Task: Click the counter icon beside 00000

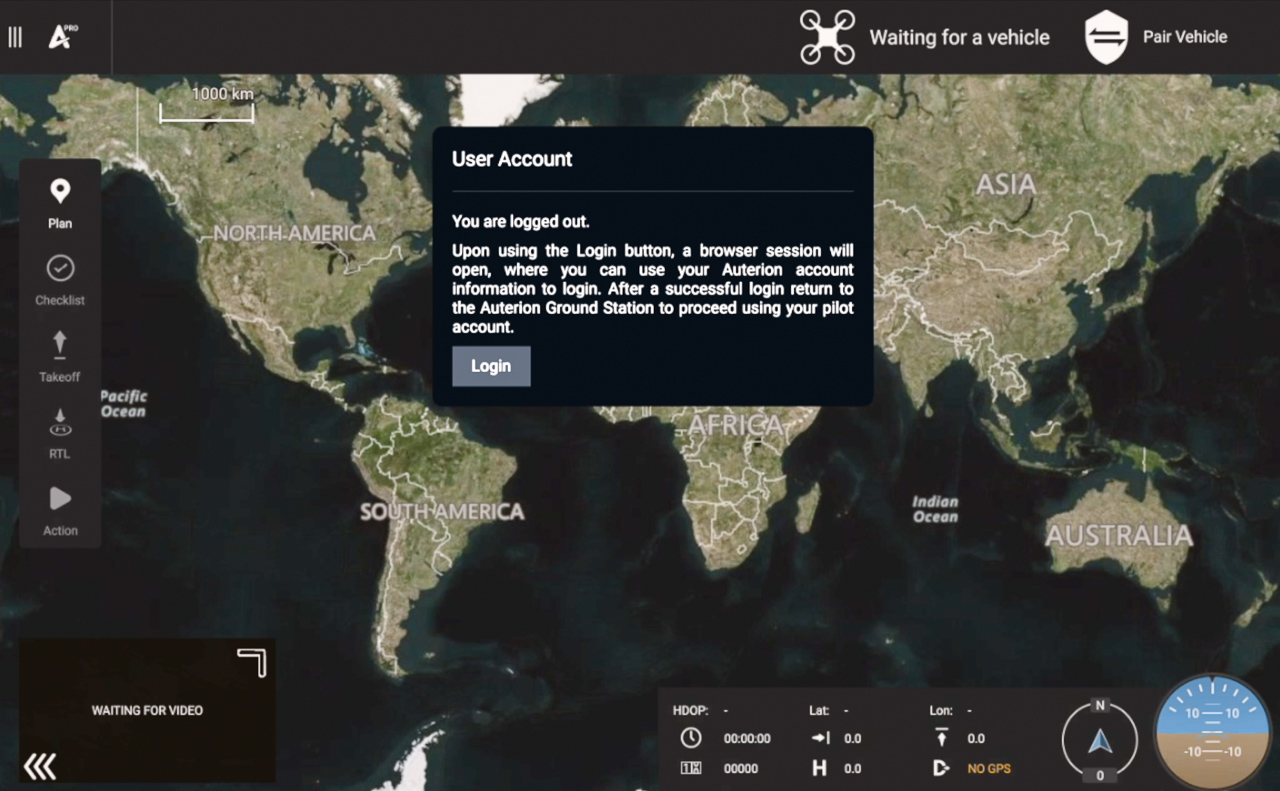Action: tap(691, 768)
